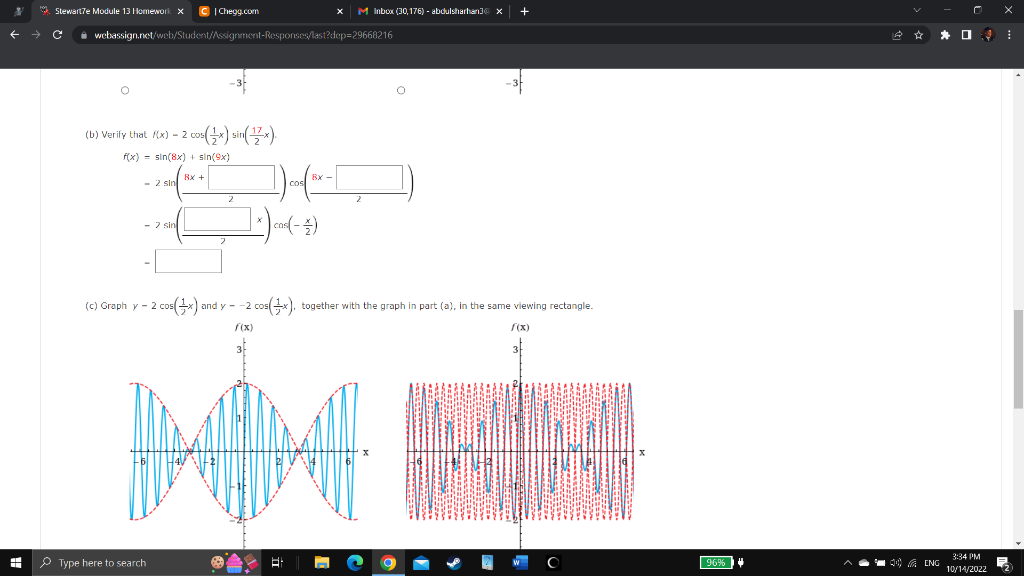View site info via padlock icon
Viewport: 1024px width, 576px height.
(x=84, y=35)
